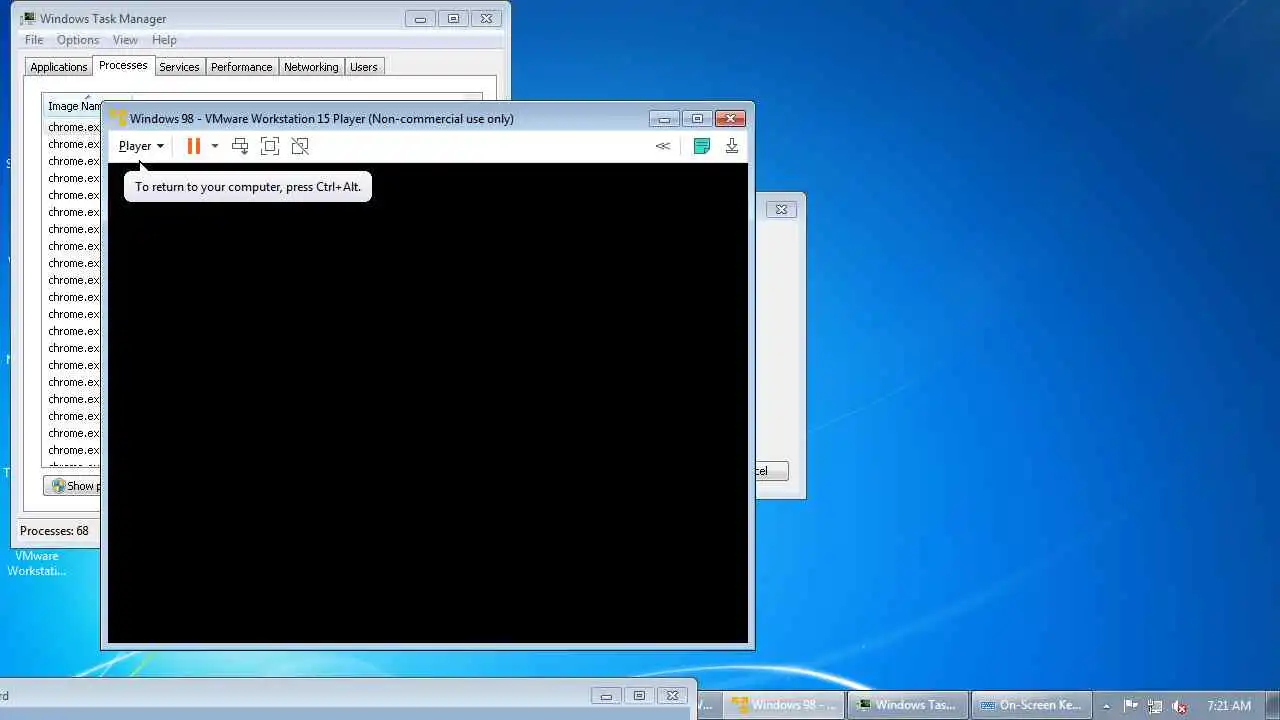Click the Task Manager icon in its title bar

pyautogui.click(x=28, y=19)
